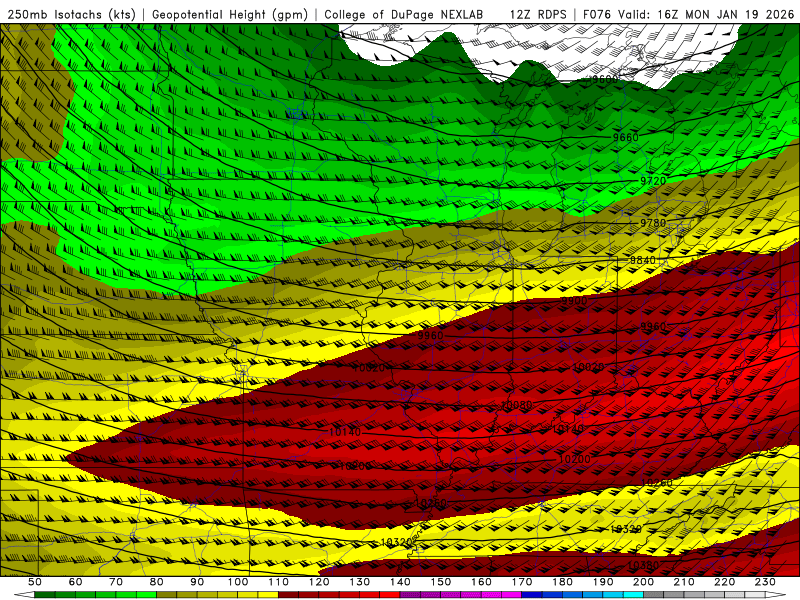This screenshot has width=800, height=600.
Task: Click the bright yellow swatch just before 110
Action: (x=268, y=595)
